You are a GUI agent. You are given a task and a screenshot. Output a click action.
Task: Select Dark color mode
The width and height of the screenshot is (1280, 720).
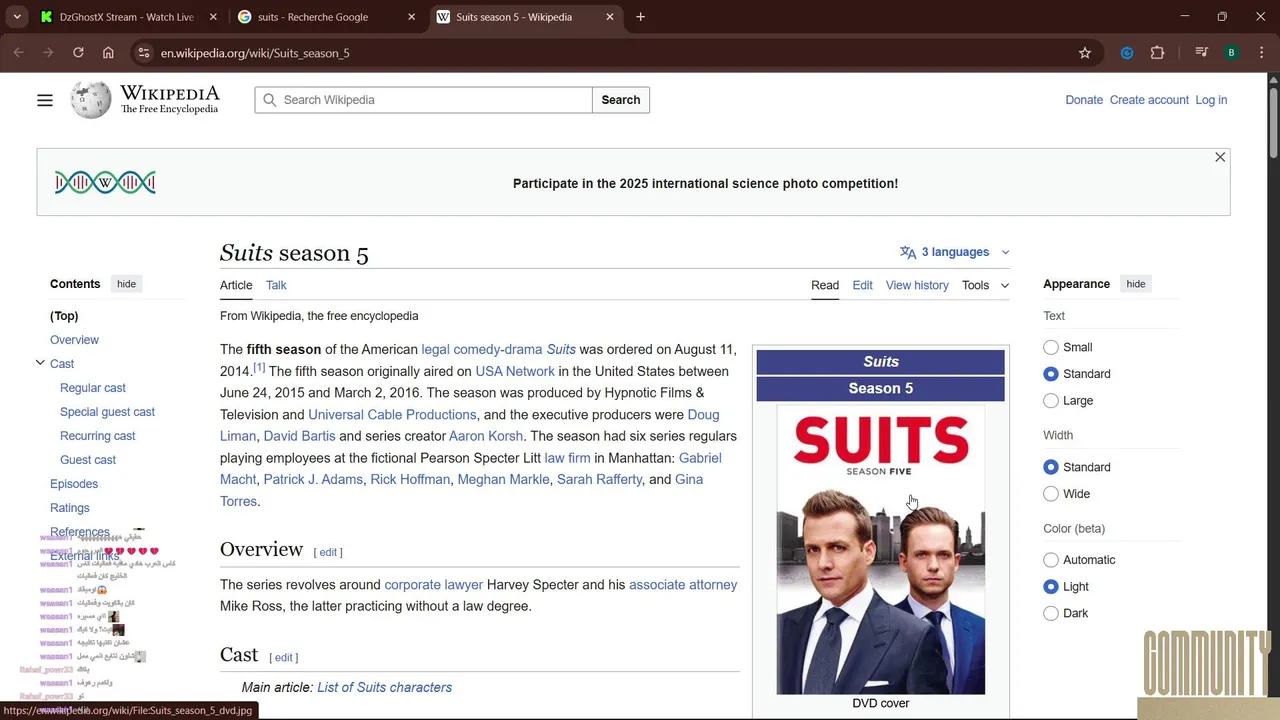tap(1051, 614)
